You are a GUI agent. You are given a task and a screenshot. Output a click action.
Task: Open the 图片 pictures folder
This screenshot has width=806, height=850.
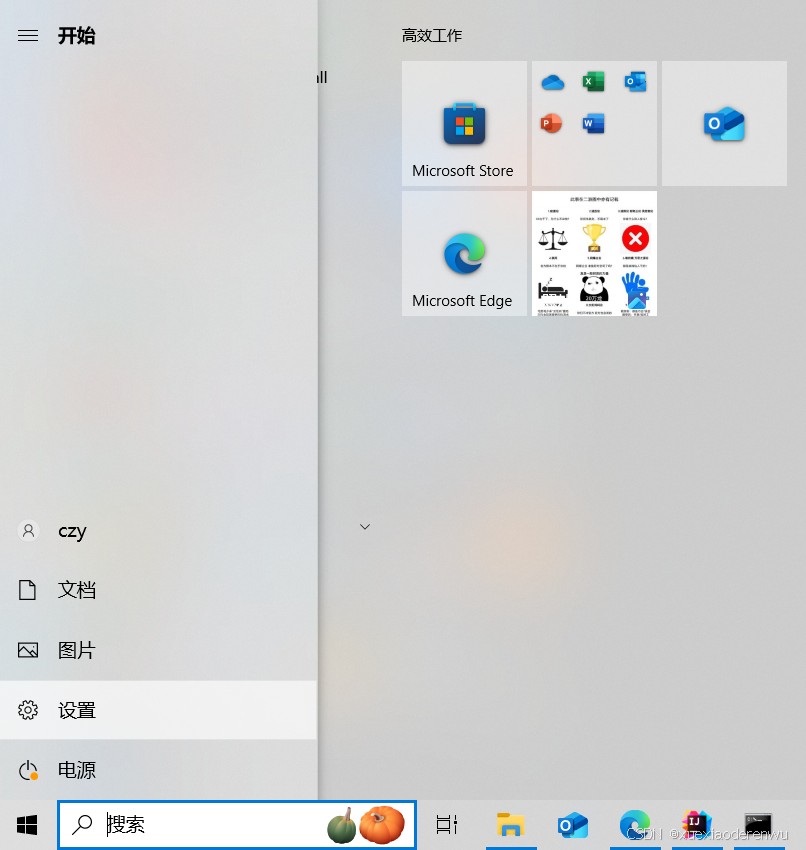click(158, 650)
